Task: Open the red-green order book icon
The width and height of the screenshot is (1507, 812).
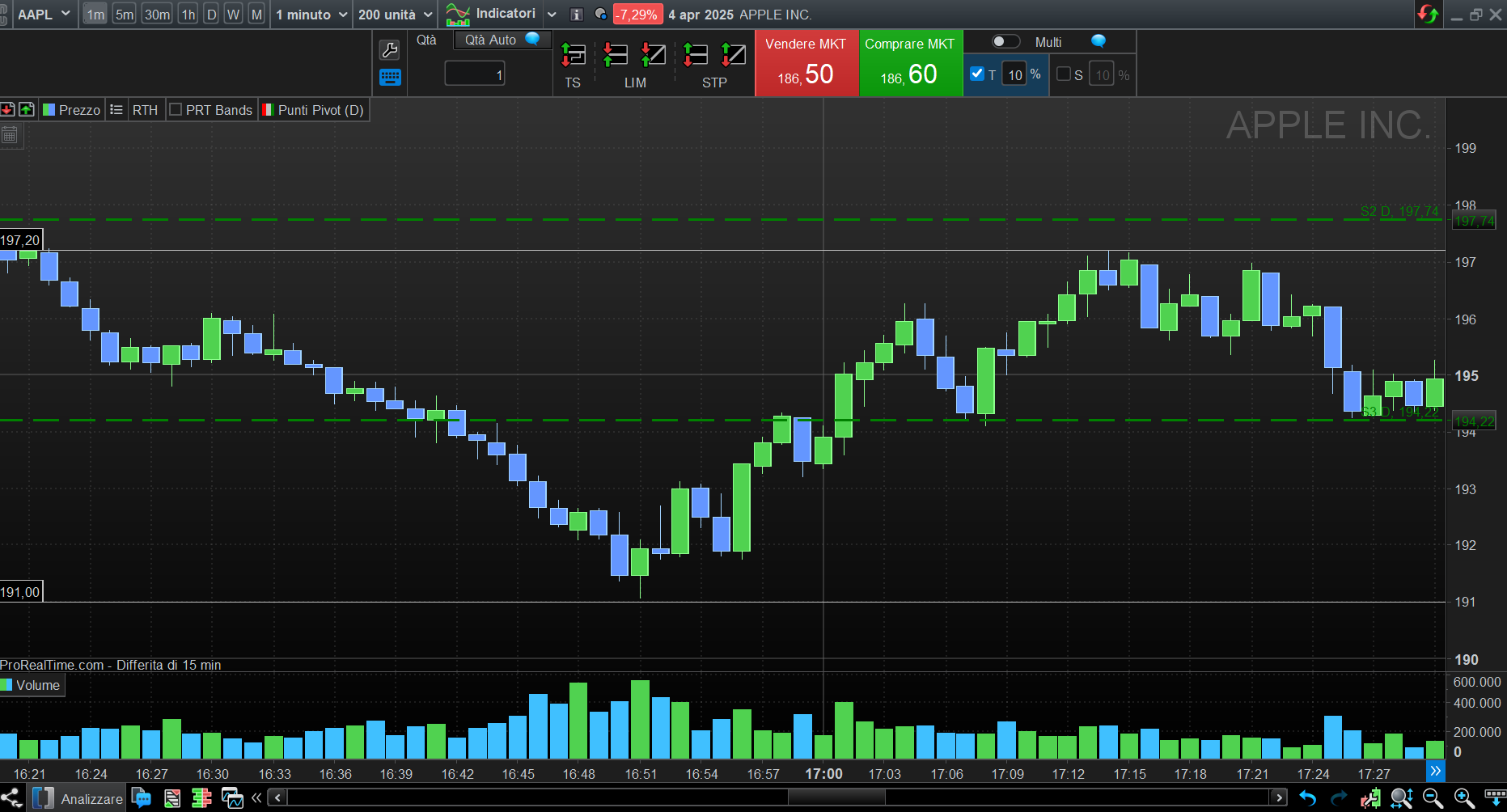Action: point(201,798)
